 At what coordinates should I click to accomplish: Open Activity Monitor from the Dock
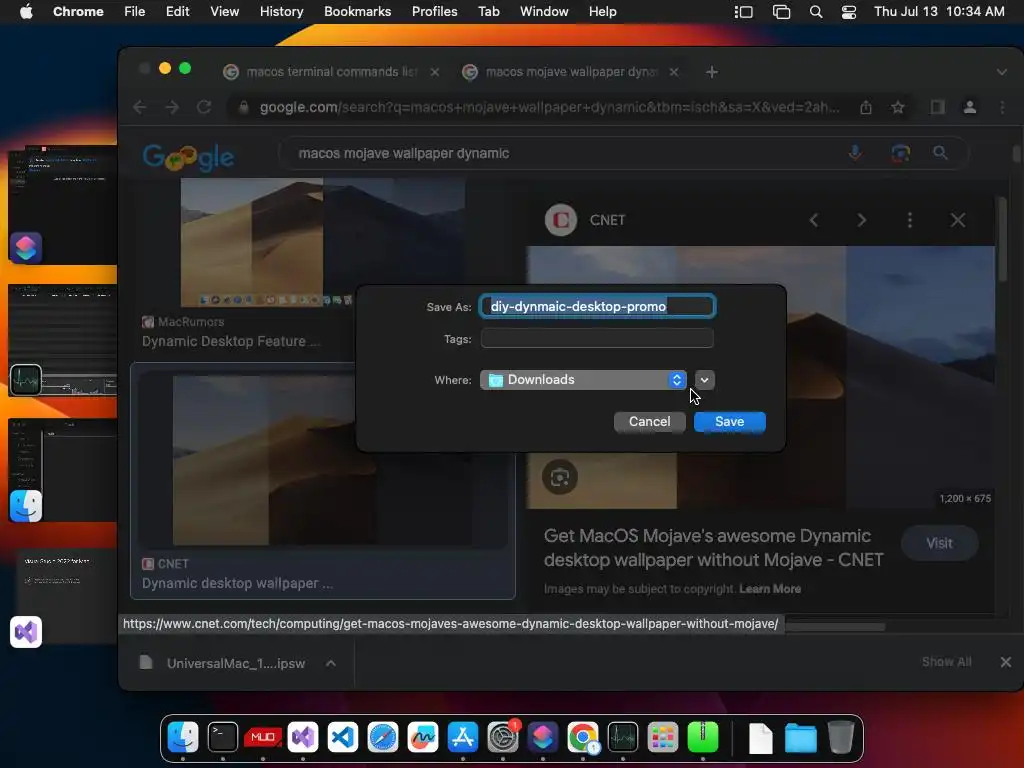pyautogui.click(x=623, y=737)
